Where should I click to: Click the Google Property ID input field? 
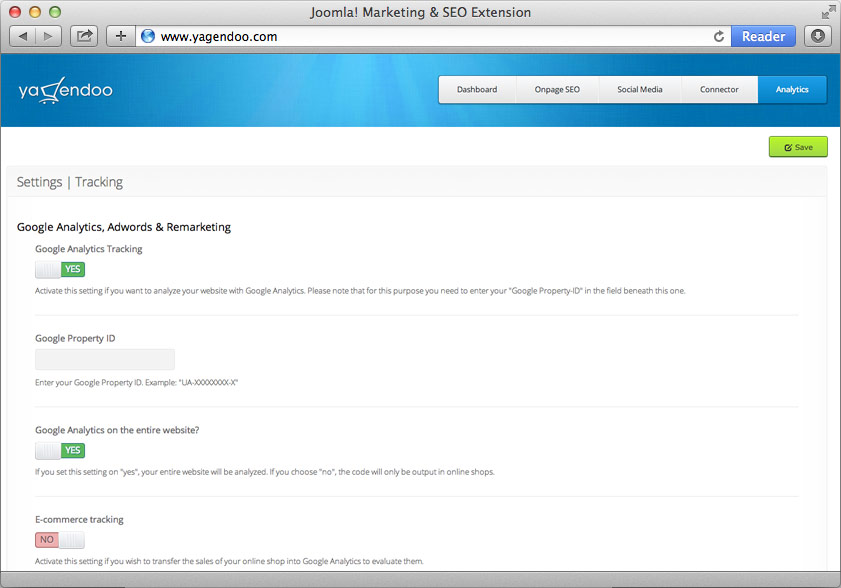click(105, 359)
